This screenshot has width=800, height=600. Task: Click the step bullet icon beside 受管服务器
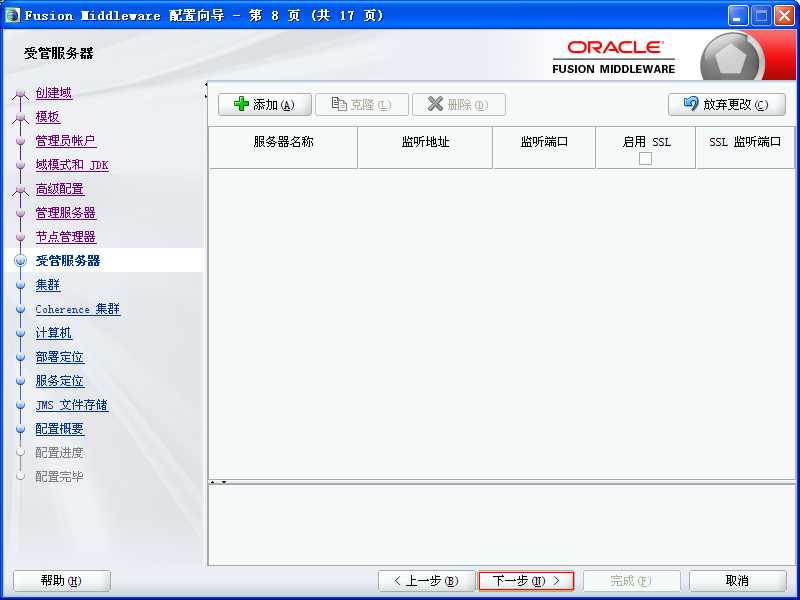click(x=20, y=261)
